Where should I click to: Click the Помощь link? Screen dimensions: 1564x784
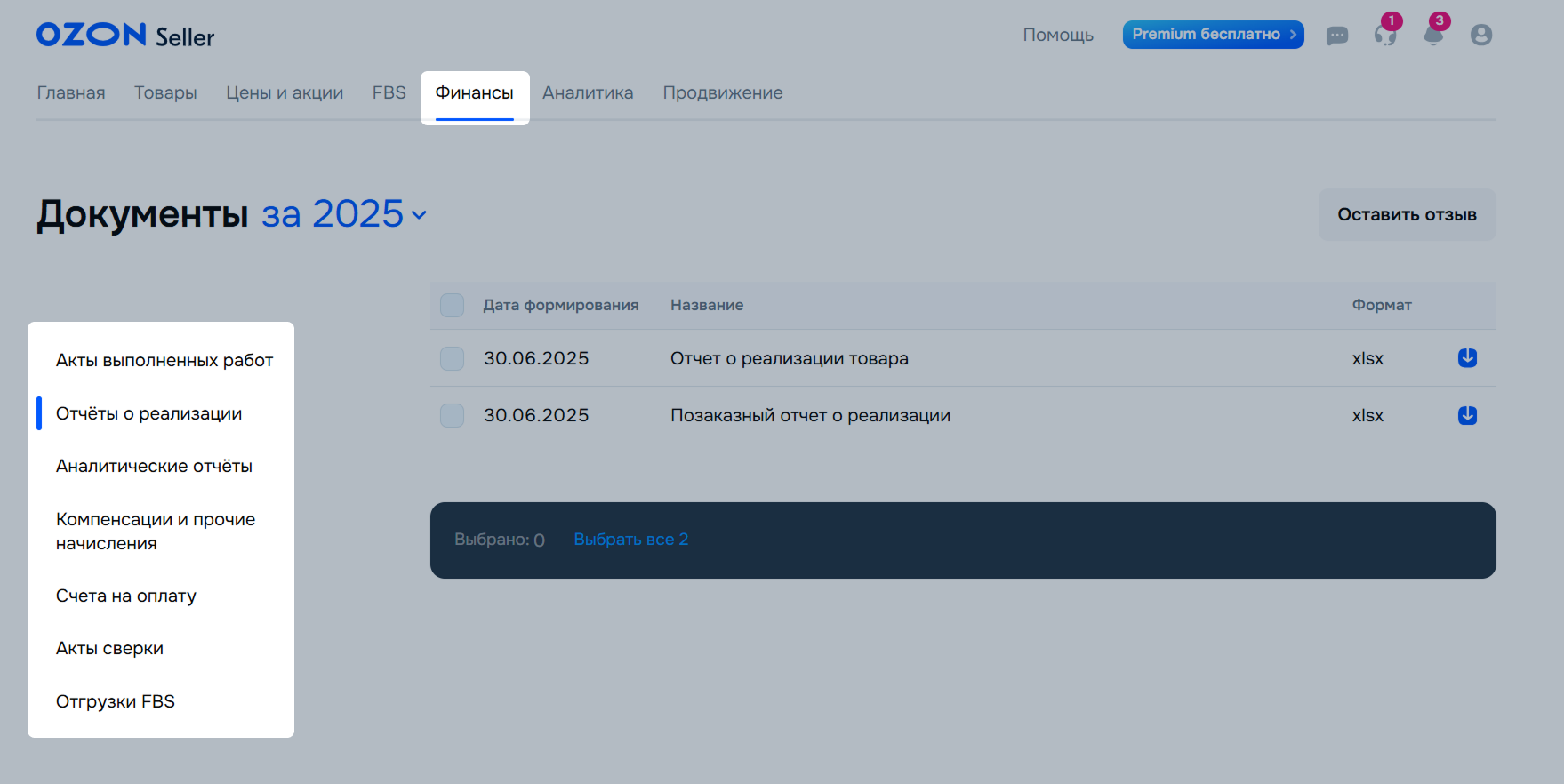[x=1058, y=35]
